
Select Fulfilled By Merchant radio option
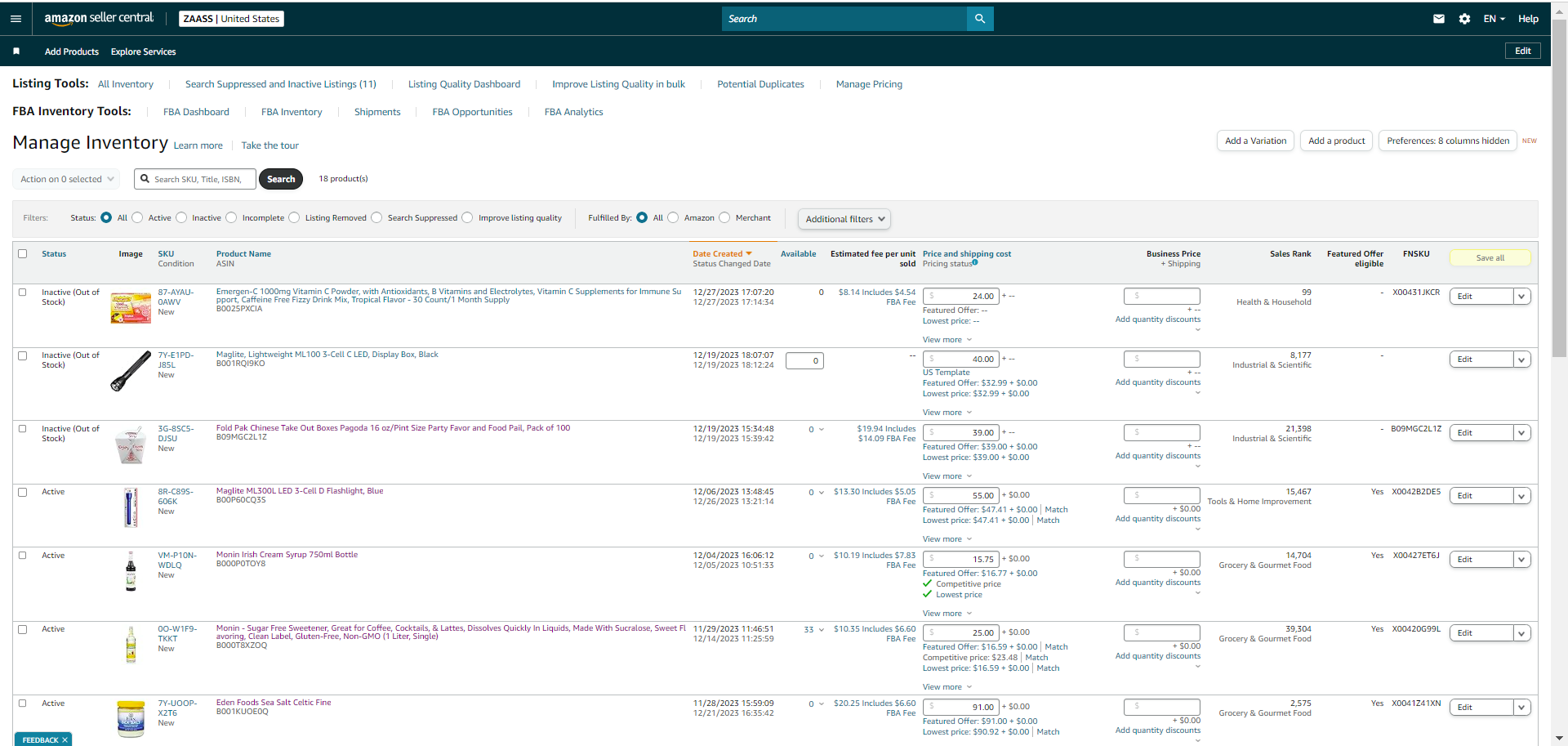tap(724, 217)
